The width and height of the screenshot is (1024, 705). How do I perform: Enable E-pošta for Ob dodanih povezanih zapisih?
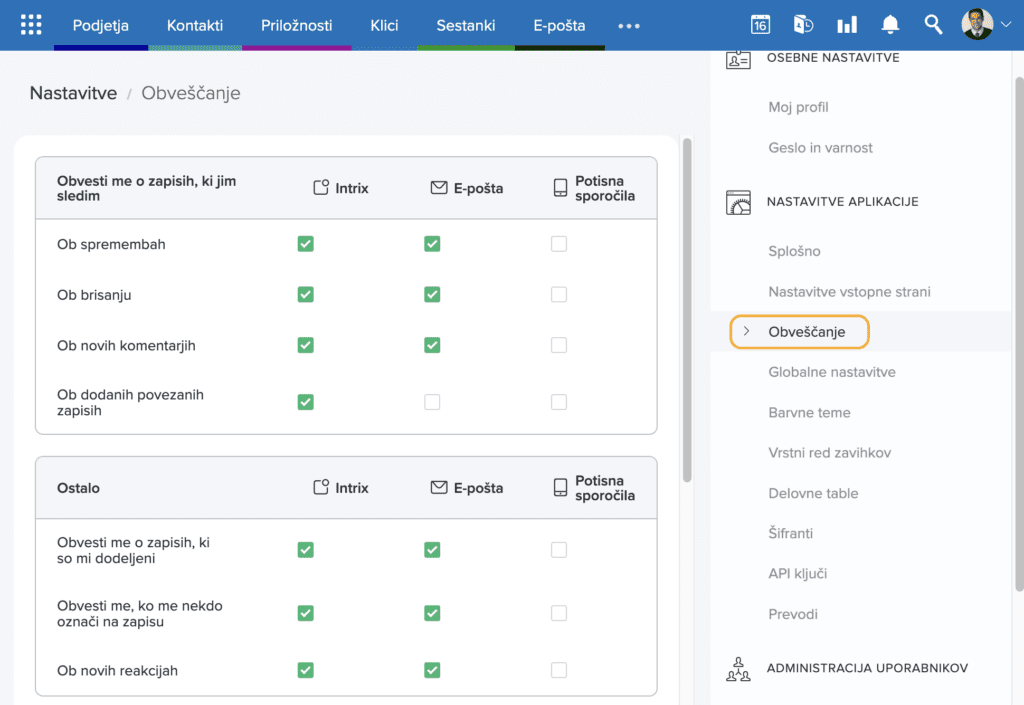432,402
